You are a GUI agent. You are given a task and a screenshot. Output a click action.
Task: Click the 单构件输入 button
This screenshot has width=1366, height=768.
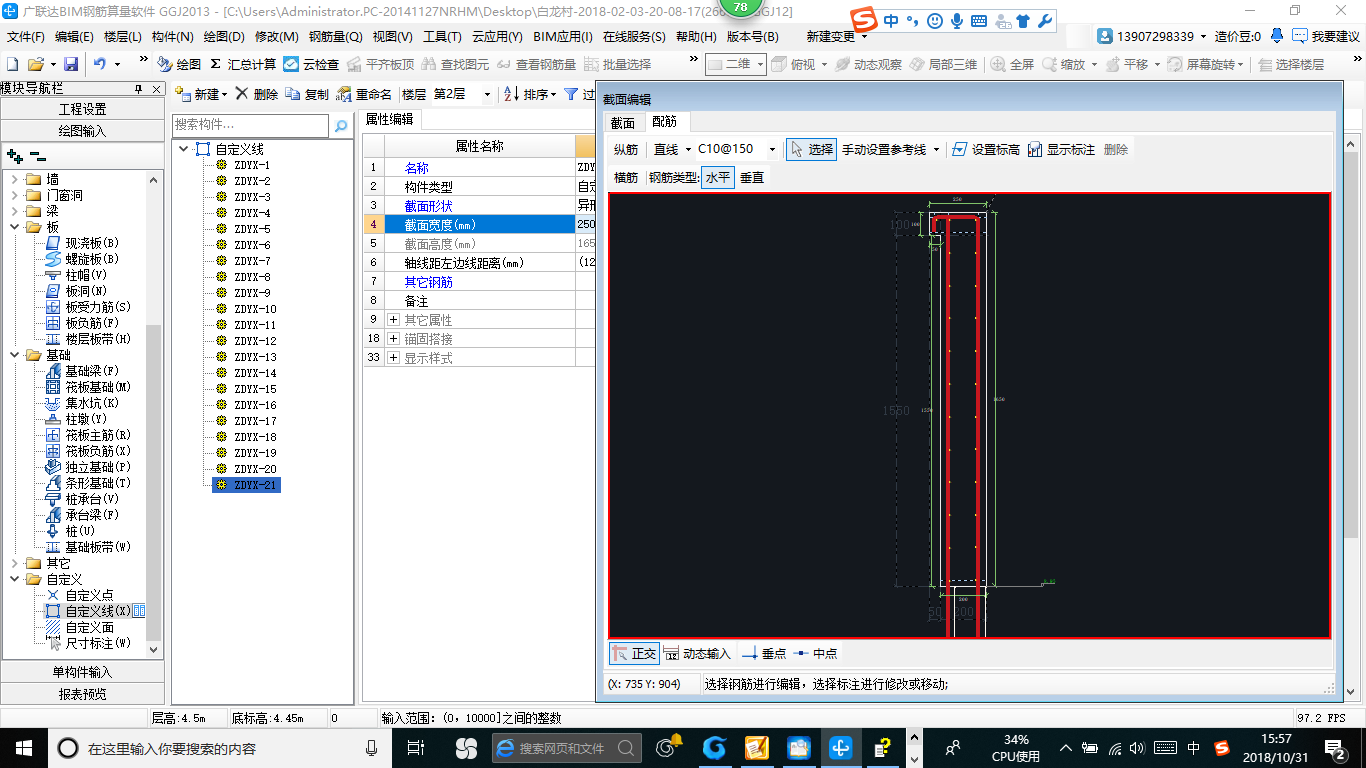point(82,672)
